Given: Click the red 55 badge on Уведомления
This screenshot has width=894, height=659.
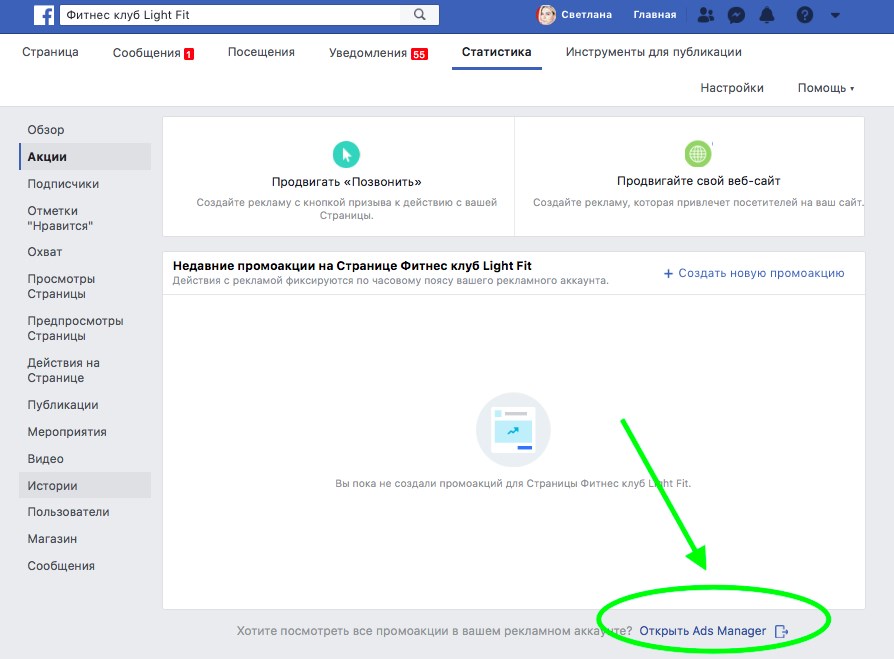Looking at the screenshot, I should point(419,54).
